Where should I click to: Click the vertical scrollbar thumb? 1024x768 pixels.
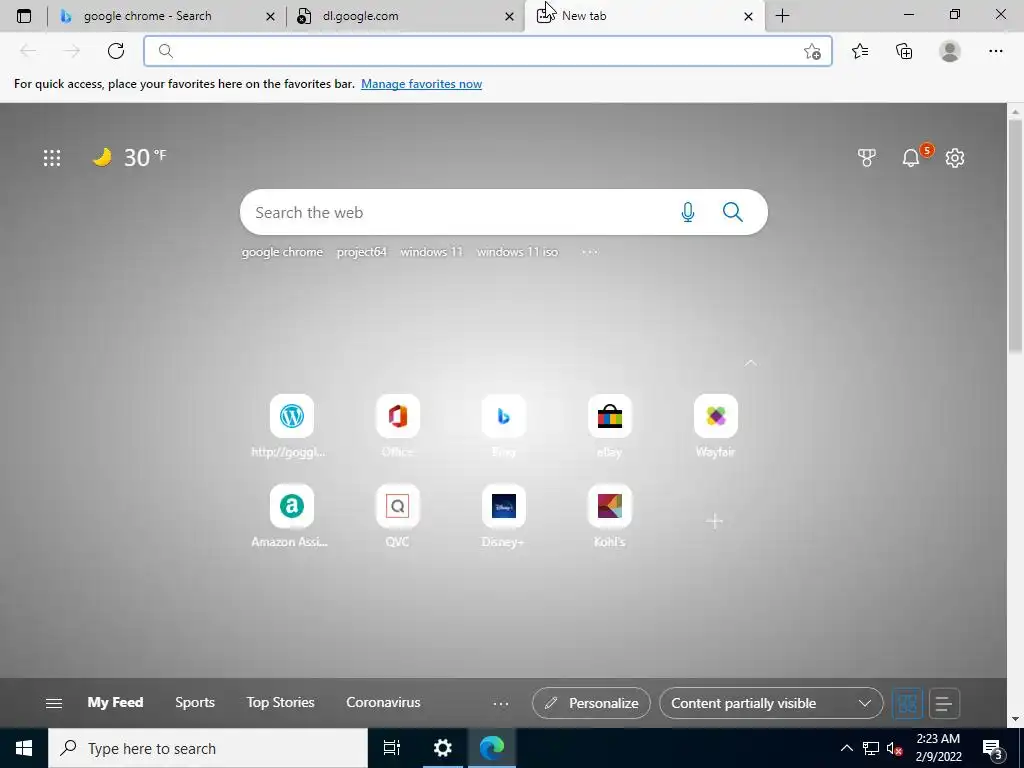click(1015, 236)
